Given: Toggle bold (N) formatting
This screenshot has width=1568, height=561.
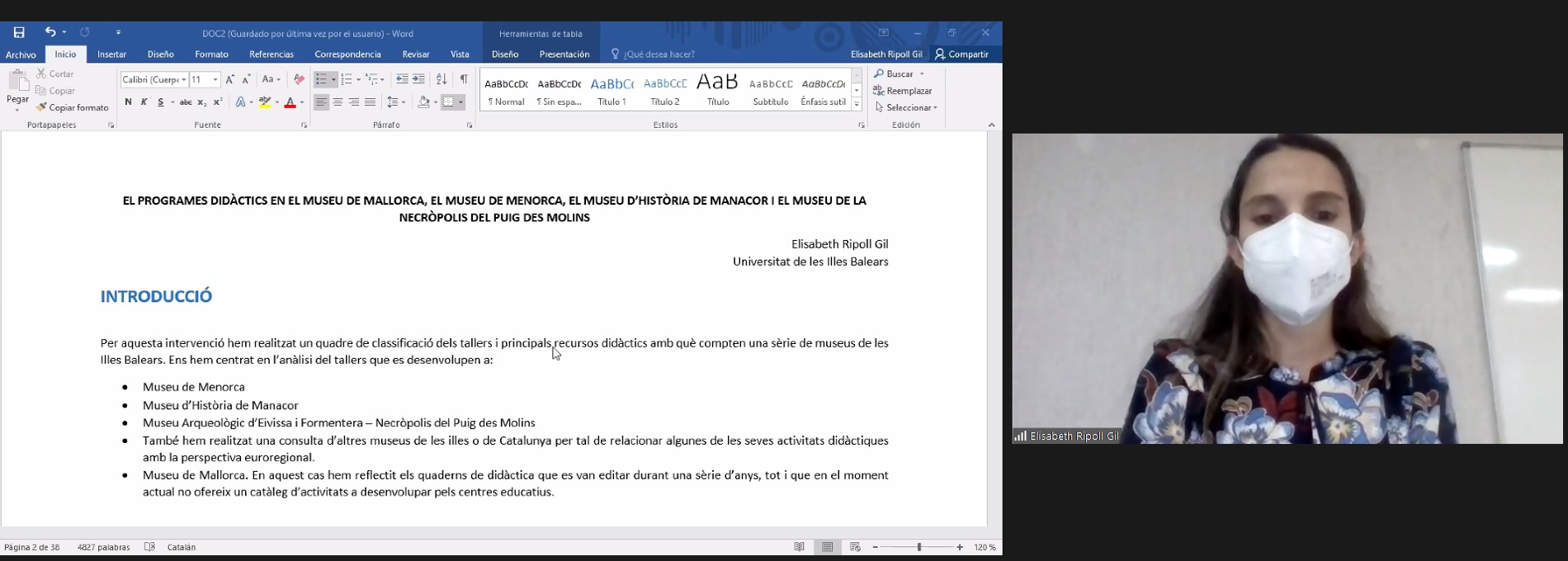Looking at the screenshot, I should point(128,102).
